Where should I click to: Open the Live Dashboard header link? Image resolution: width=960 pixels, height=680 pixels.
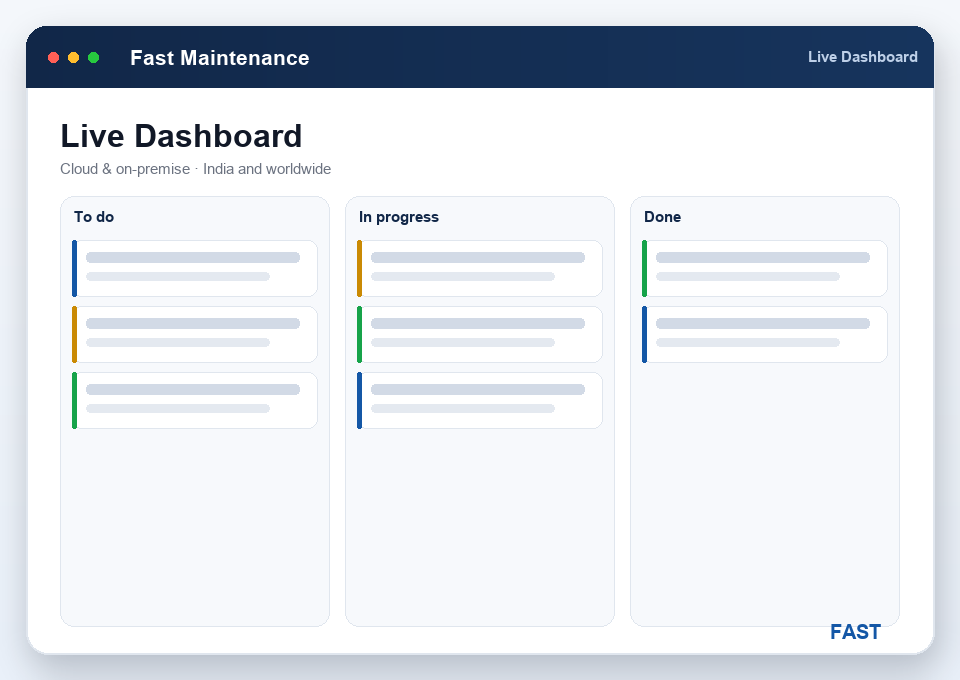[862, 57]
